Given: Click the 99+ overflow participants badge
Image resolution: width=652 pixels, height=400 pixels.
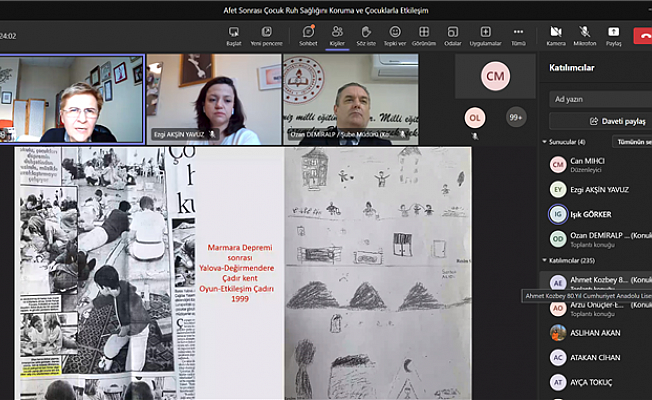Looking at the screenshot, I should [x=516, y=117].
